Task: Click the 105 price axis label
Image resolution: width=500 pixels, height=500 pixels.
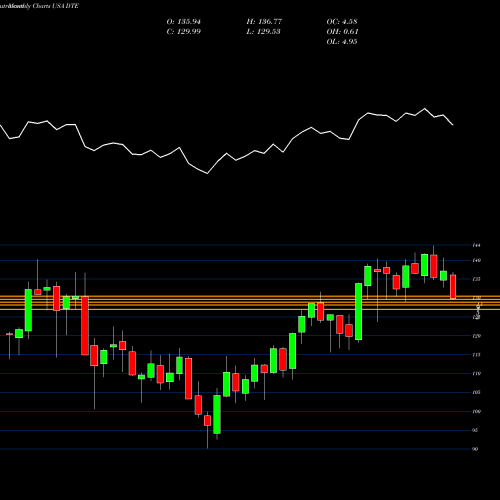Action: [x=477, y=392]
